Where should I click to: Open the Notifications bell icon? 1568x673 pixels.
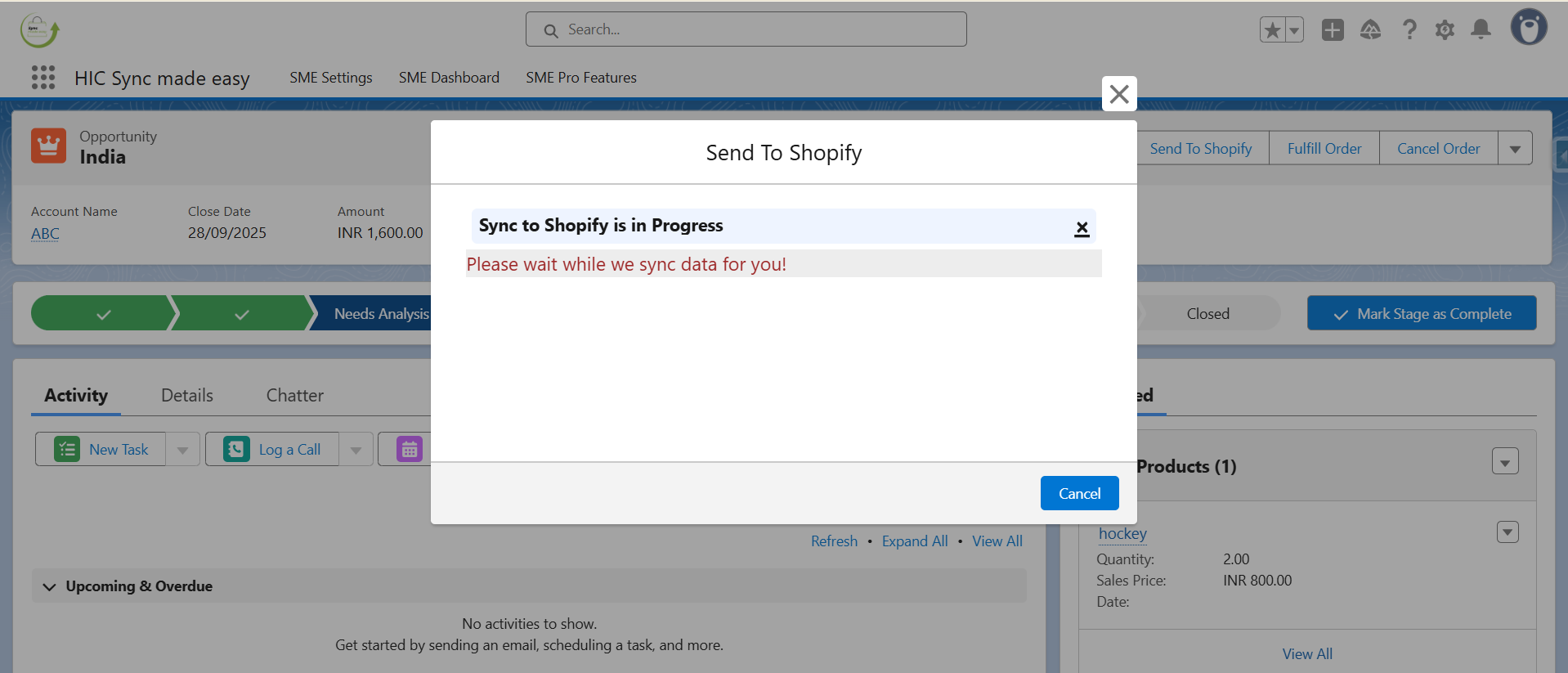pyautogui.click(x=1481, y=30)
